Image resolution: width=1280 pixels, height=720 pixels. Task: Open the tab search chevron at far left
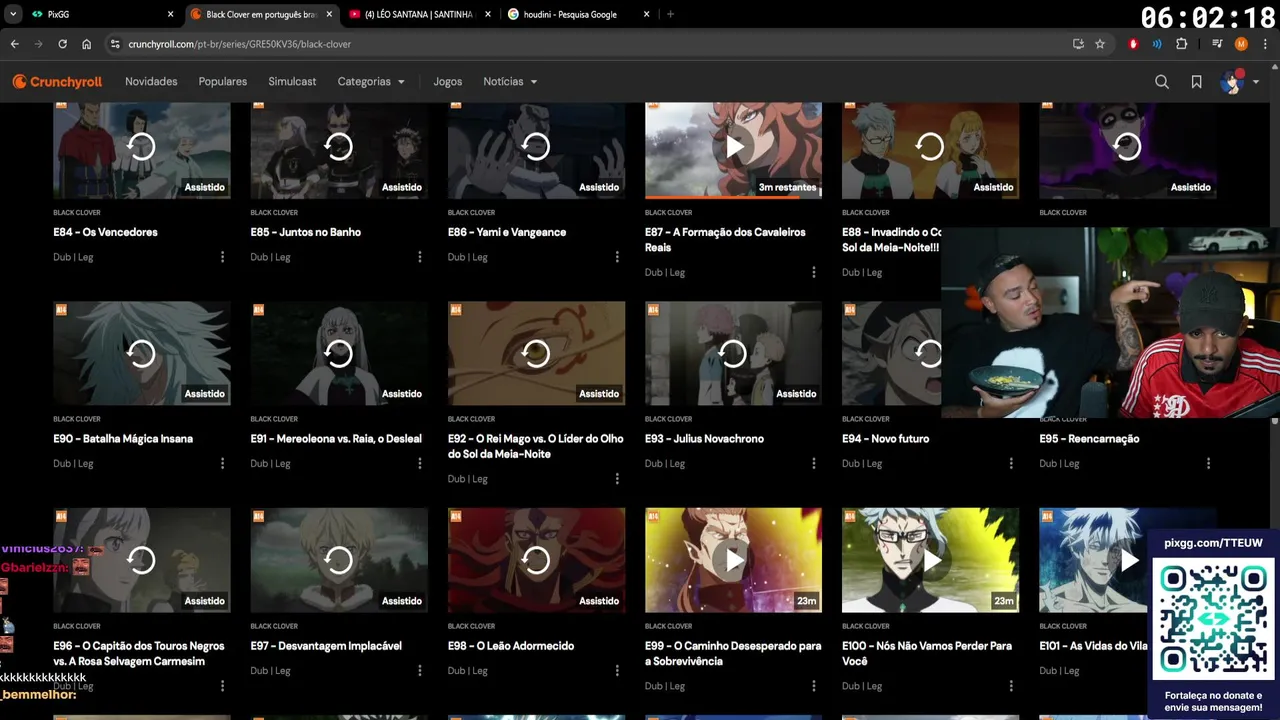[13, 14]
